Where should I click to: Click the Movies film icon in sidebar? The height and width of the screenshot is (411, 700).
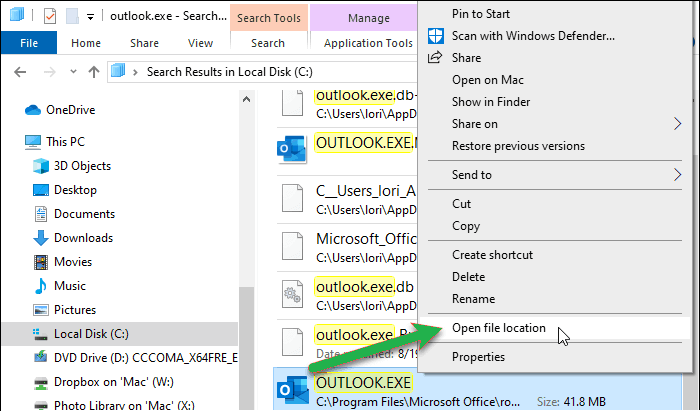point(41,262)
